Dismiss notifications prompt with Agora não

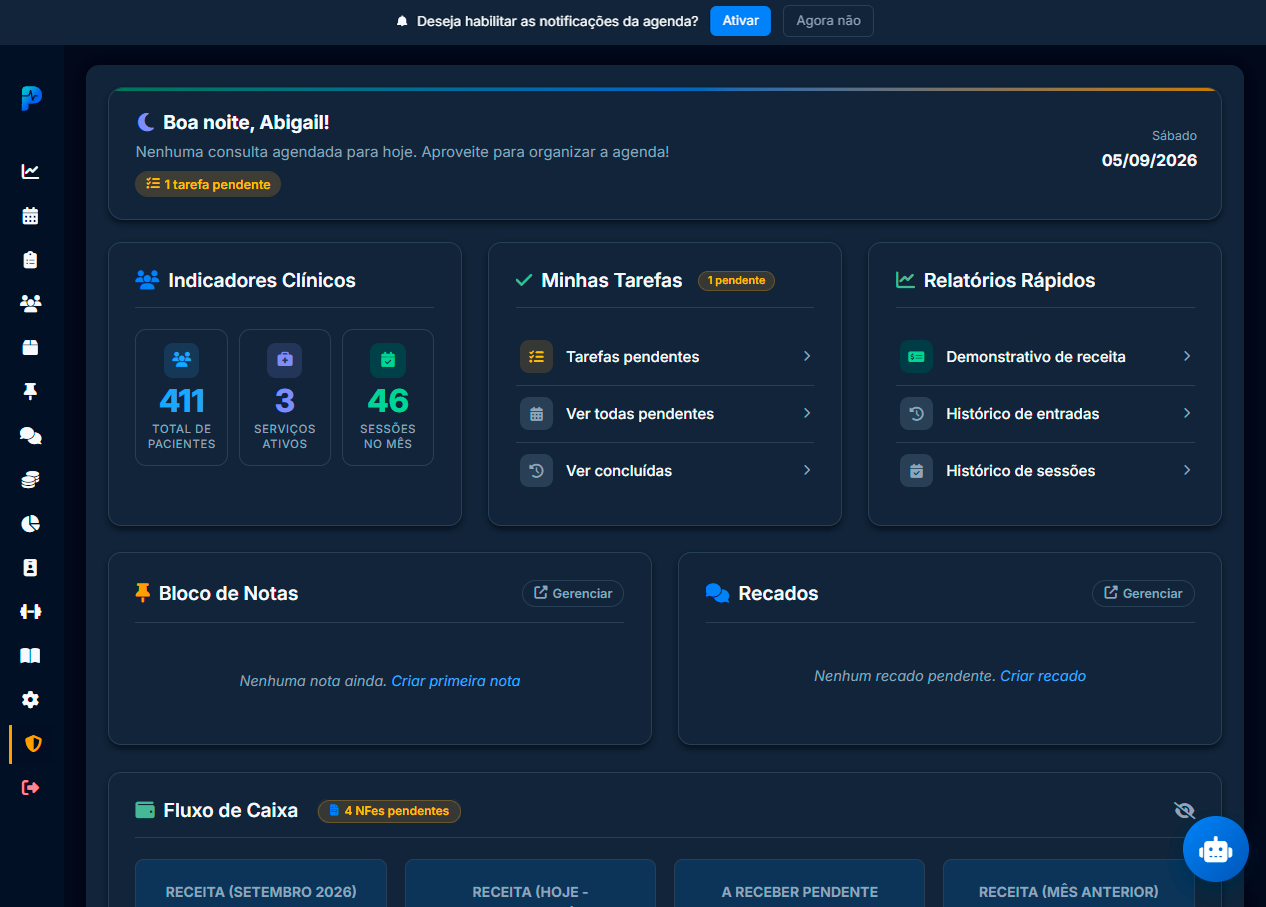[828, 21]
